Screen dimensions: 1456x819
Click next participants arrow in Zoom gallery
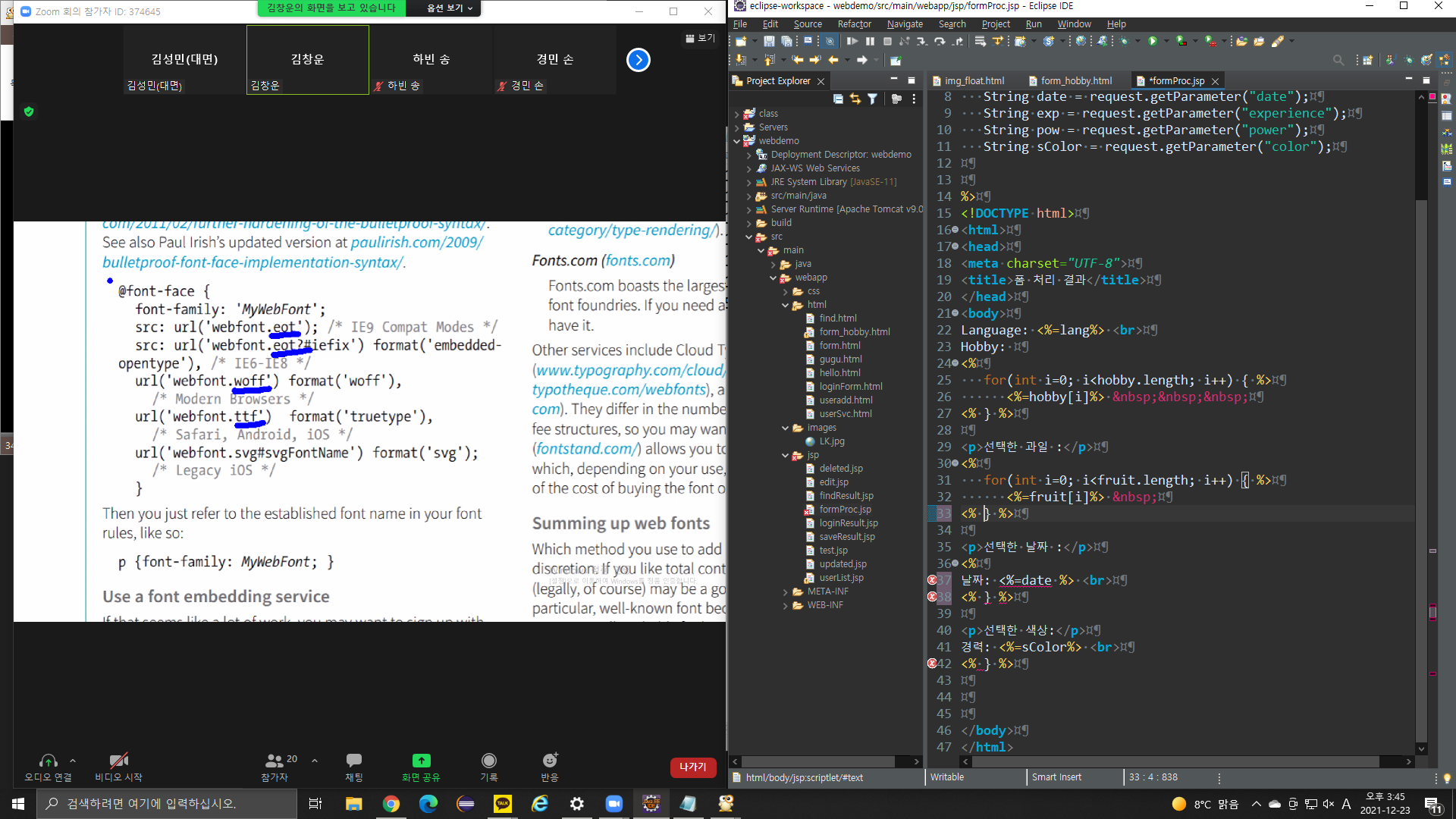(x=639, y=60)
